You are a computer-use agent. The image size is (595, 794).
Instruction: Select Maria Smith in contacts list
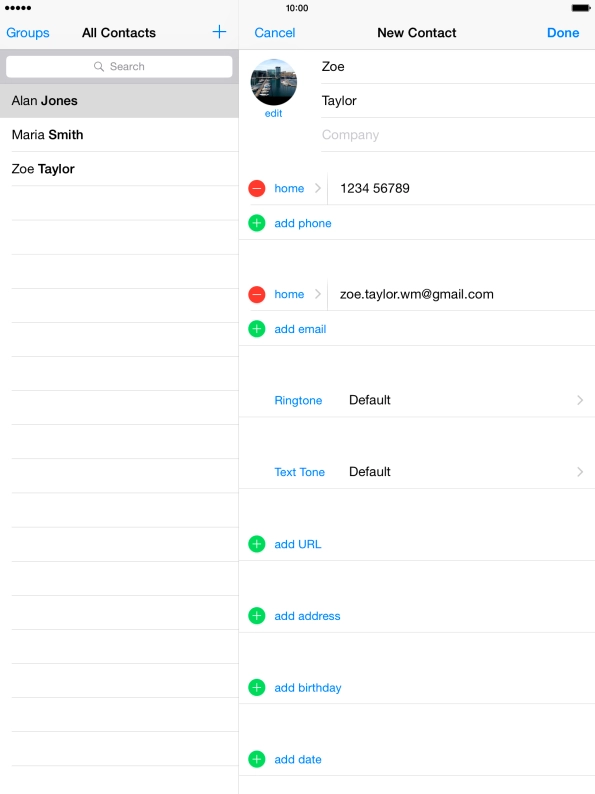[119, 135]
